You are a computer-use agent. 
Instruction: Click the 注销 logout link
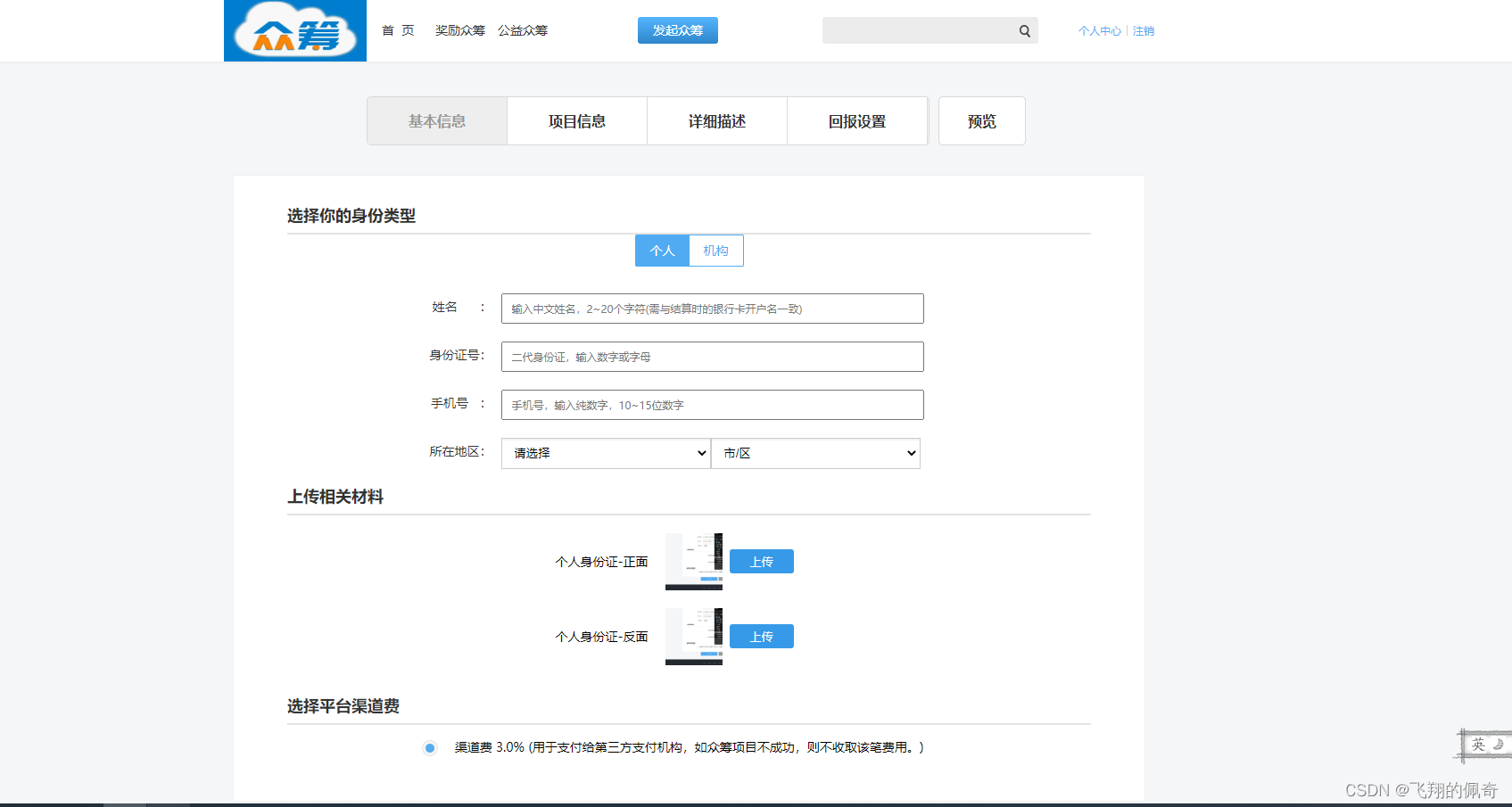1144,31
